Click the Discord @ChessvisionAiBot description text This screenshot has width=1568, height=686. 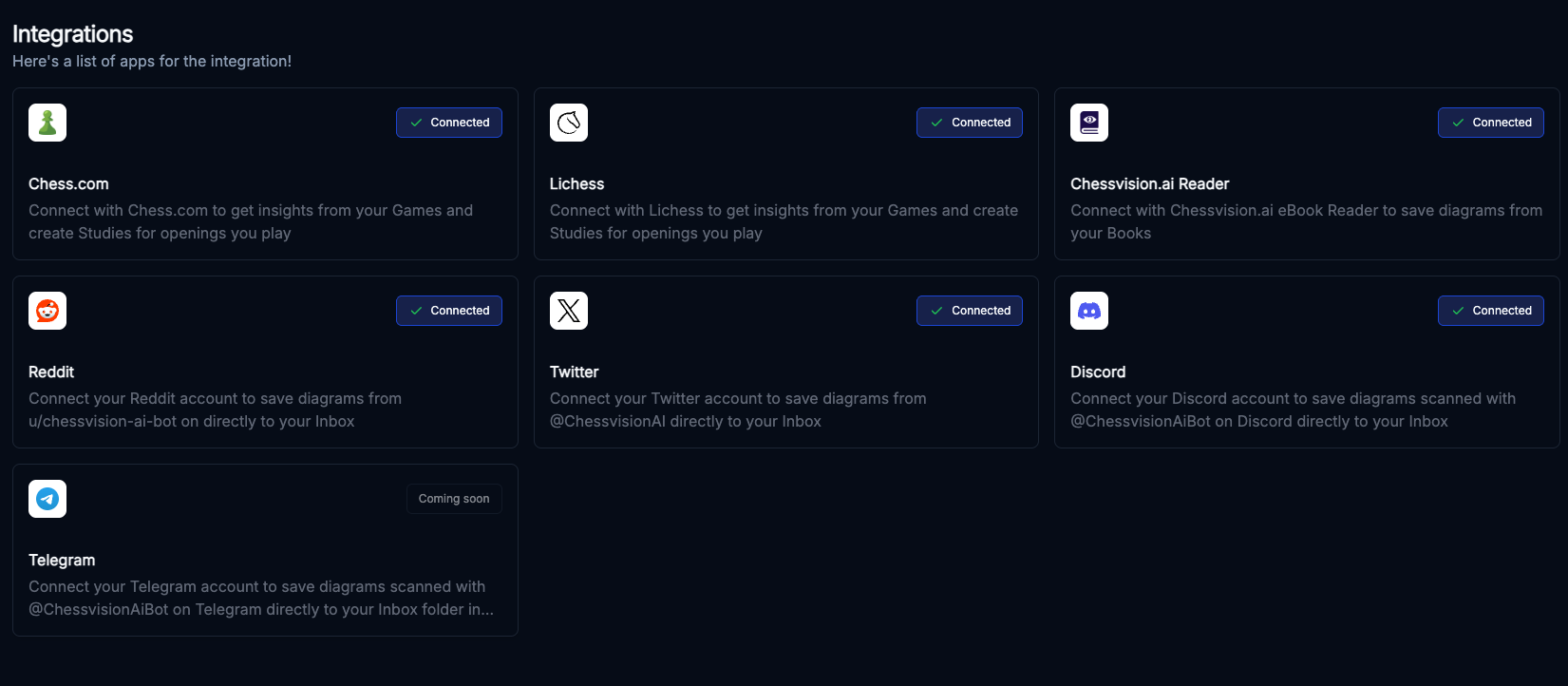pos(1293,410)
